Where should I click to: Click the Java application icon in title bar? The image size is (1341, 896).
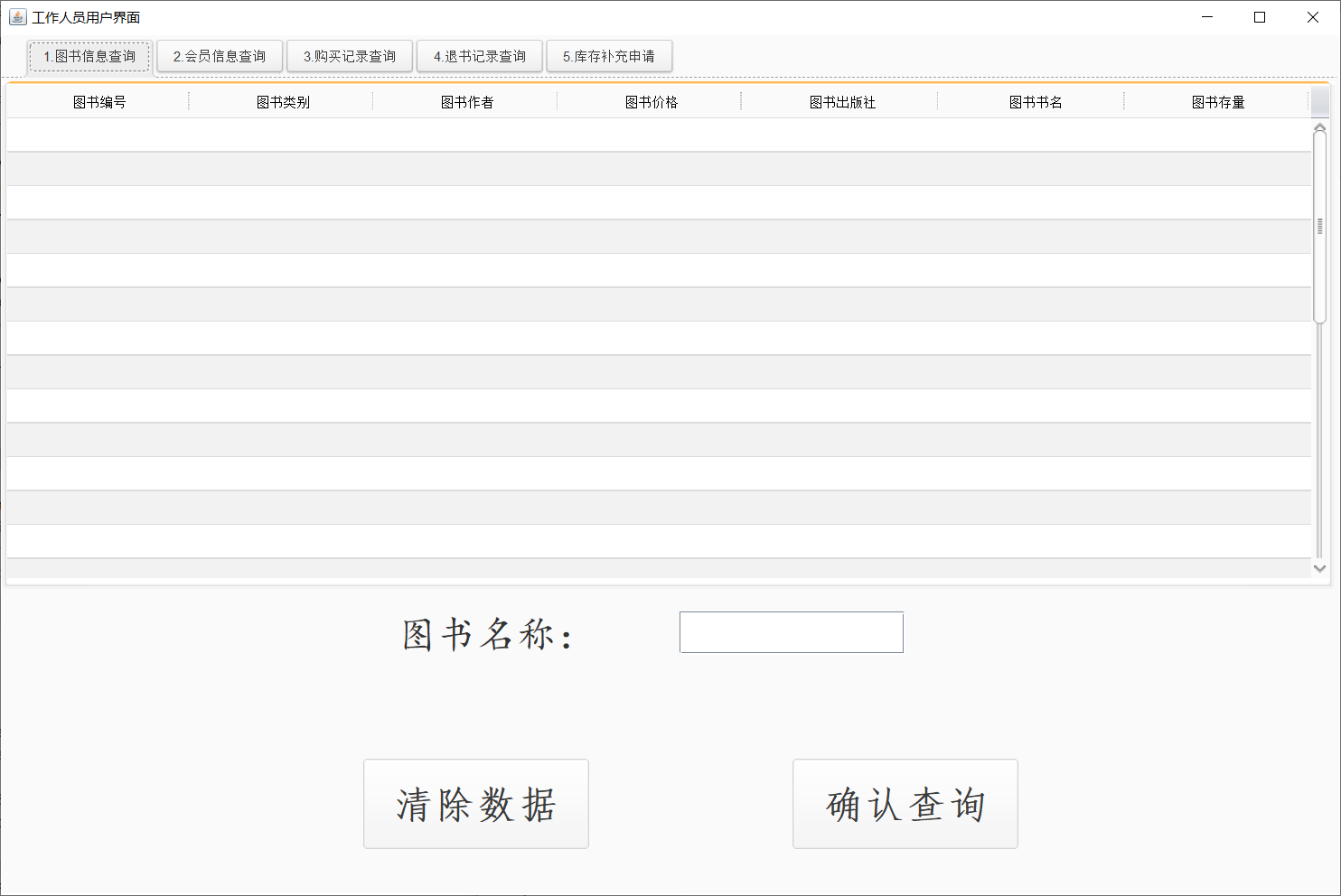17,17
